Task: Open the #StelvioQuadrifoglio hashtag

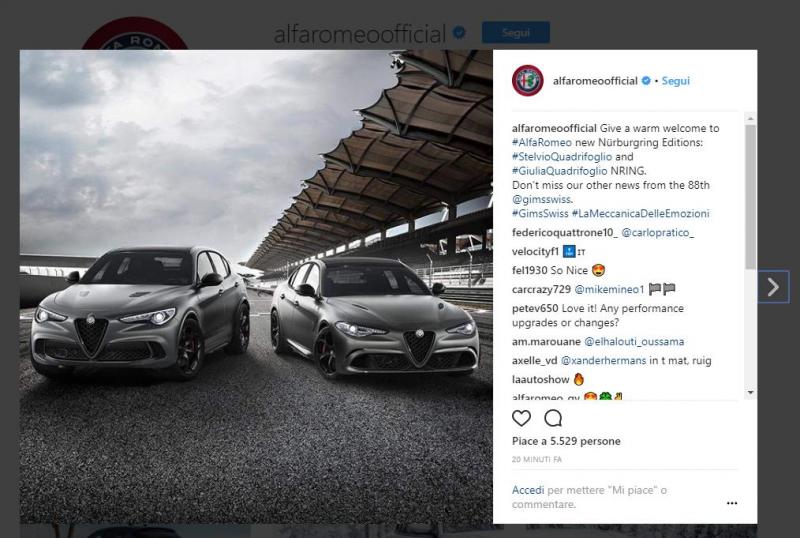Action: tap(560, 157)
